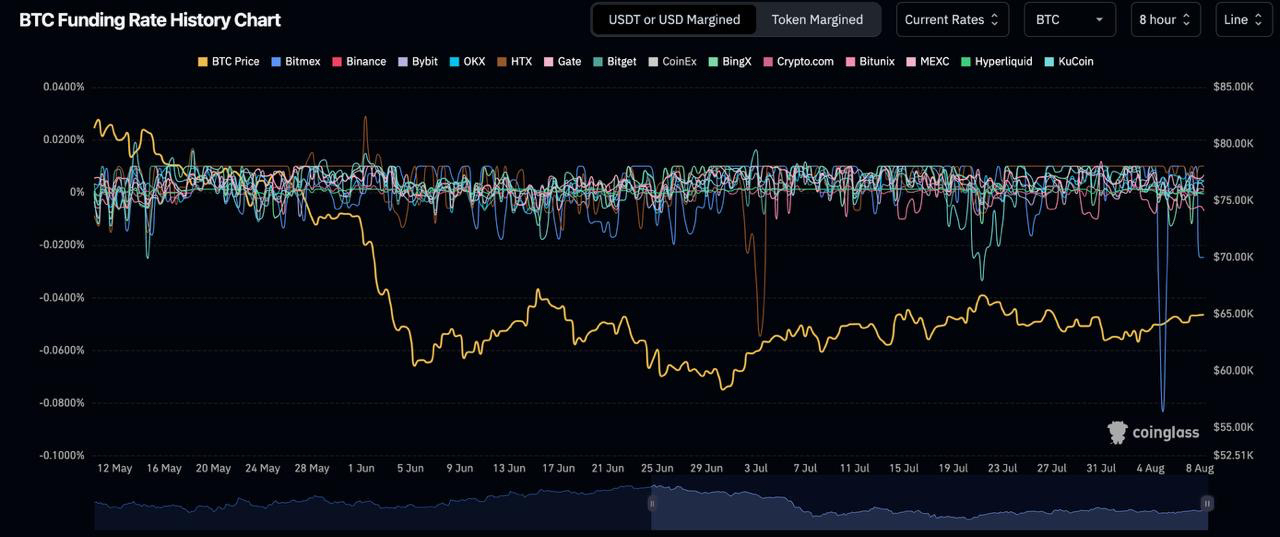The width and height of the screenshot is (1280, 537).
Task: Toggle Bybit legend series
Action: pyautogui.click(x=417, y=62)
